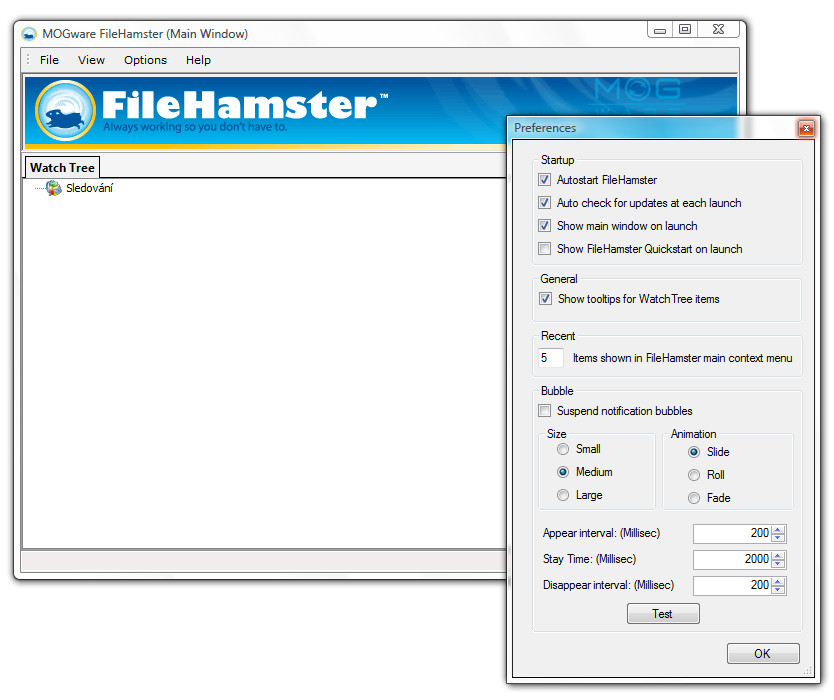Click the Test button

663,613
